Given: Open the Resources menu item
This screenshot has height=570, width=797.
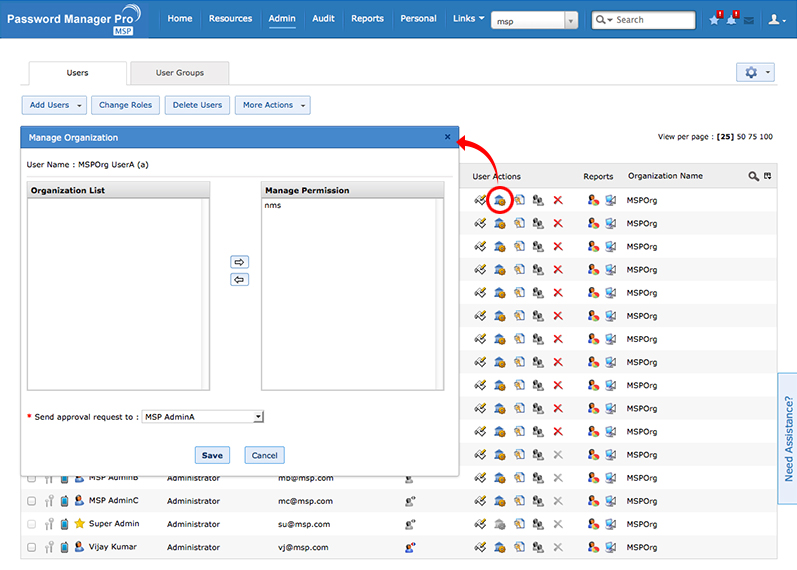Looking at the screenshot, I should [x=230, y=18].
